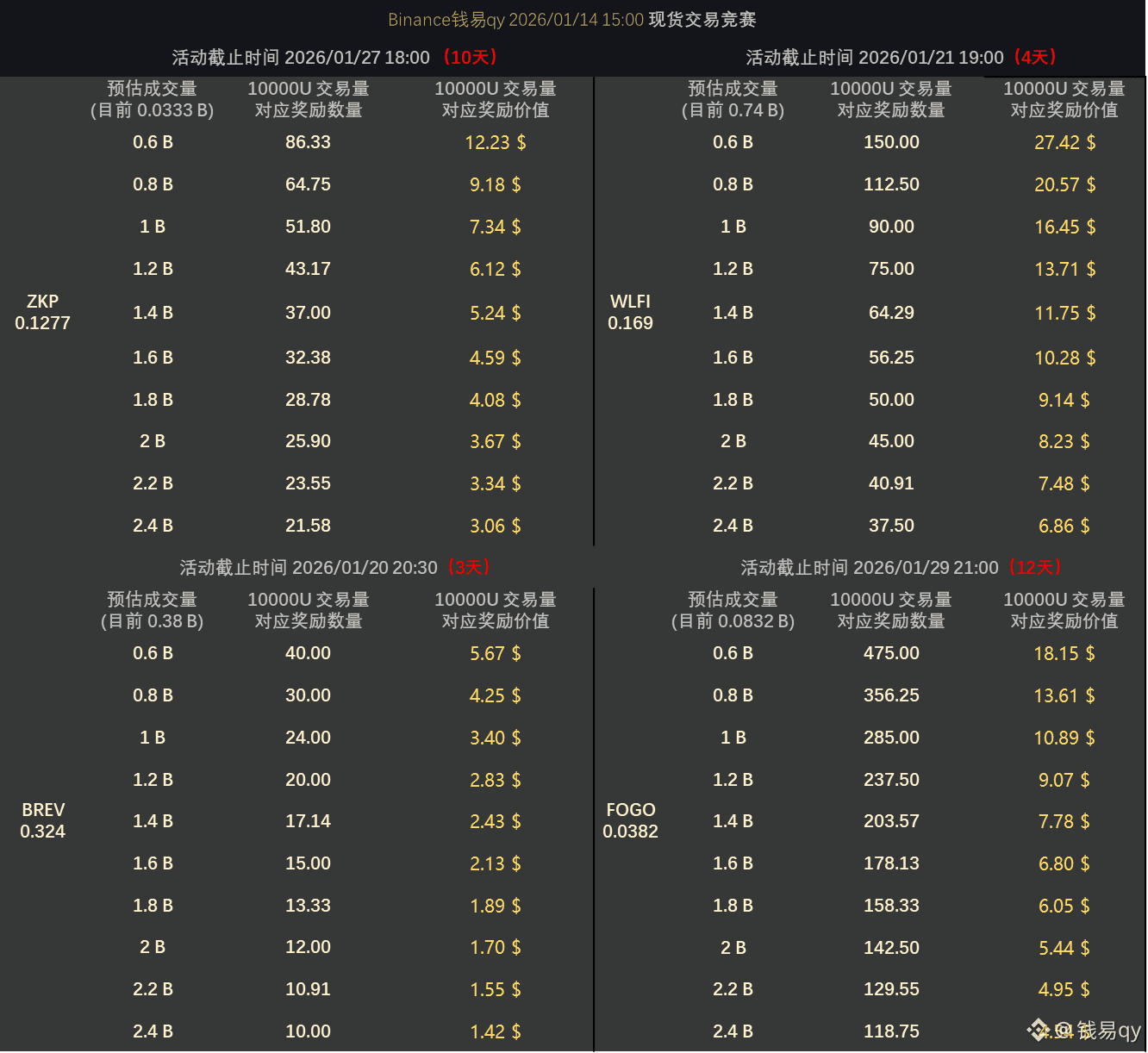Click FOGO reward value '10.89 $'
This screenshot has width=1148, height=1053.
click(1064, 738)
